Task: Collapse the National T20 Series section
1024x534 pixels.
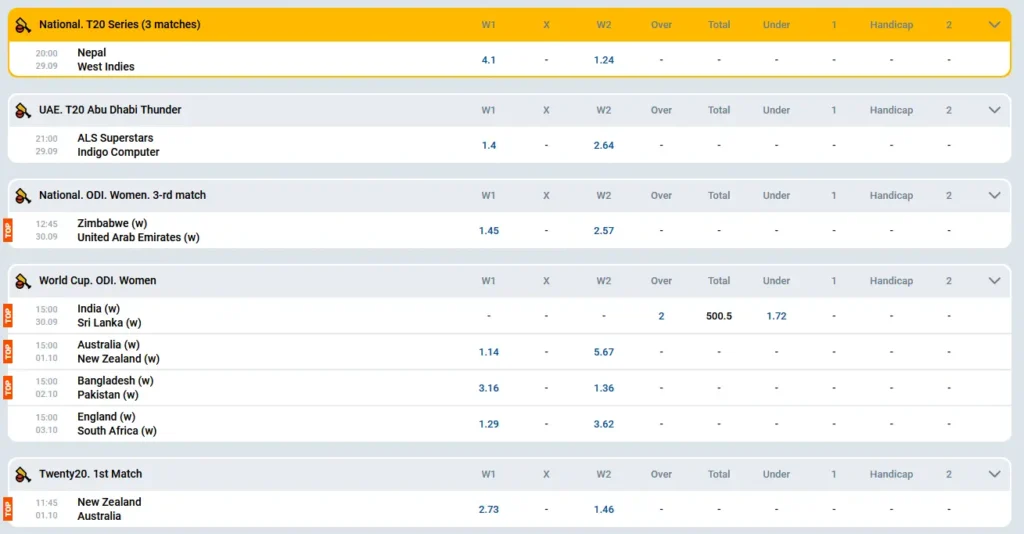Action: pyautogui.click(x=994, y=25)
